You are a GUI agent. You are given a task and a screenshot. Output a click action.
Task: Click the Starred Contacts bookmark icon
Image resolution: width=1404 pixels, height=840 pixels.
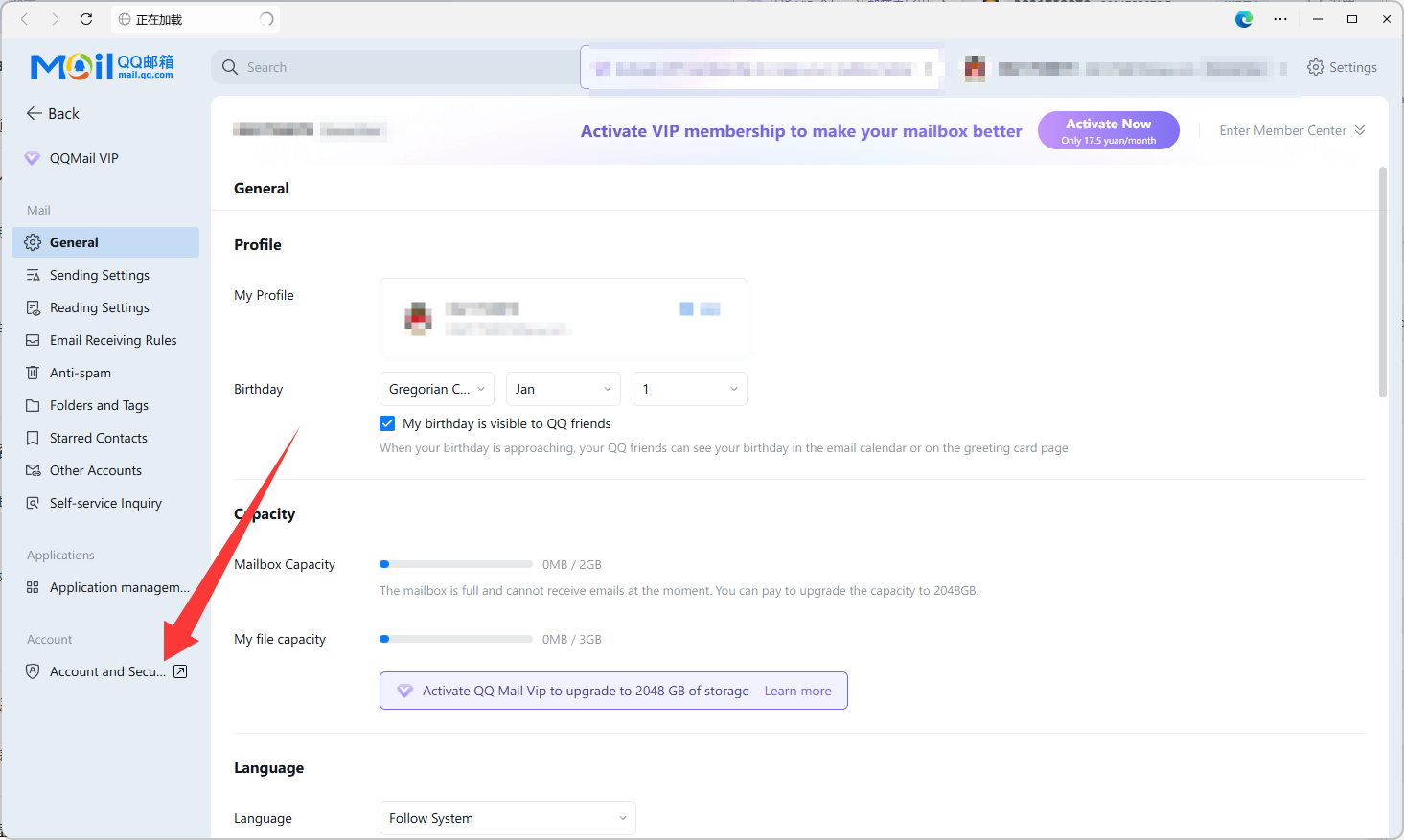pyautogui.click(x=33, y=438)
